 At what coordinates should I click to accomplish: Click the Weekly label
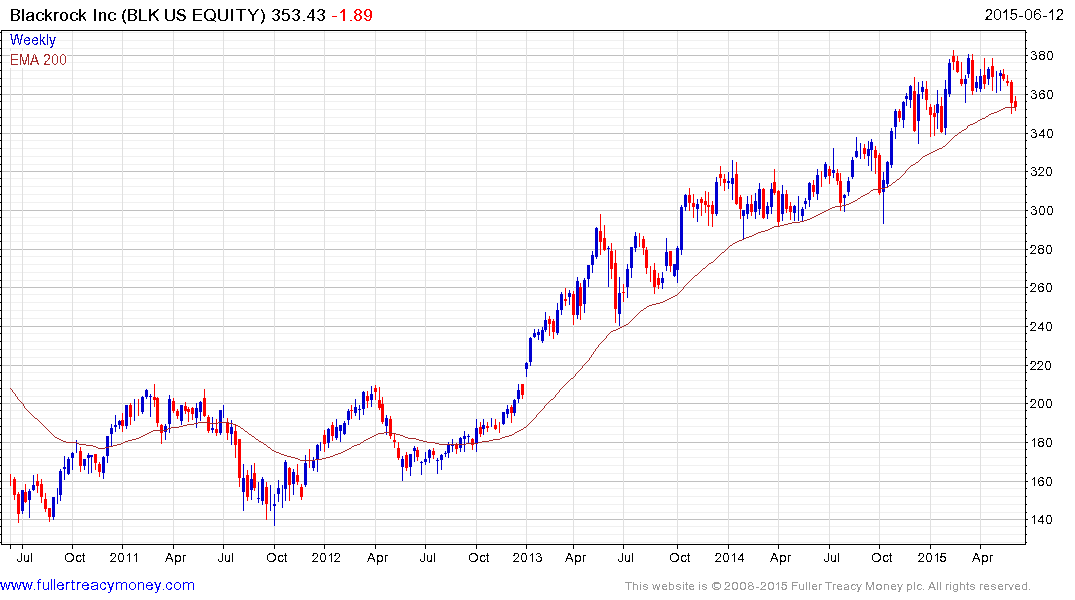33,40
